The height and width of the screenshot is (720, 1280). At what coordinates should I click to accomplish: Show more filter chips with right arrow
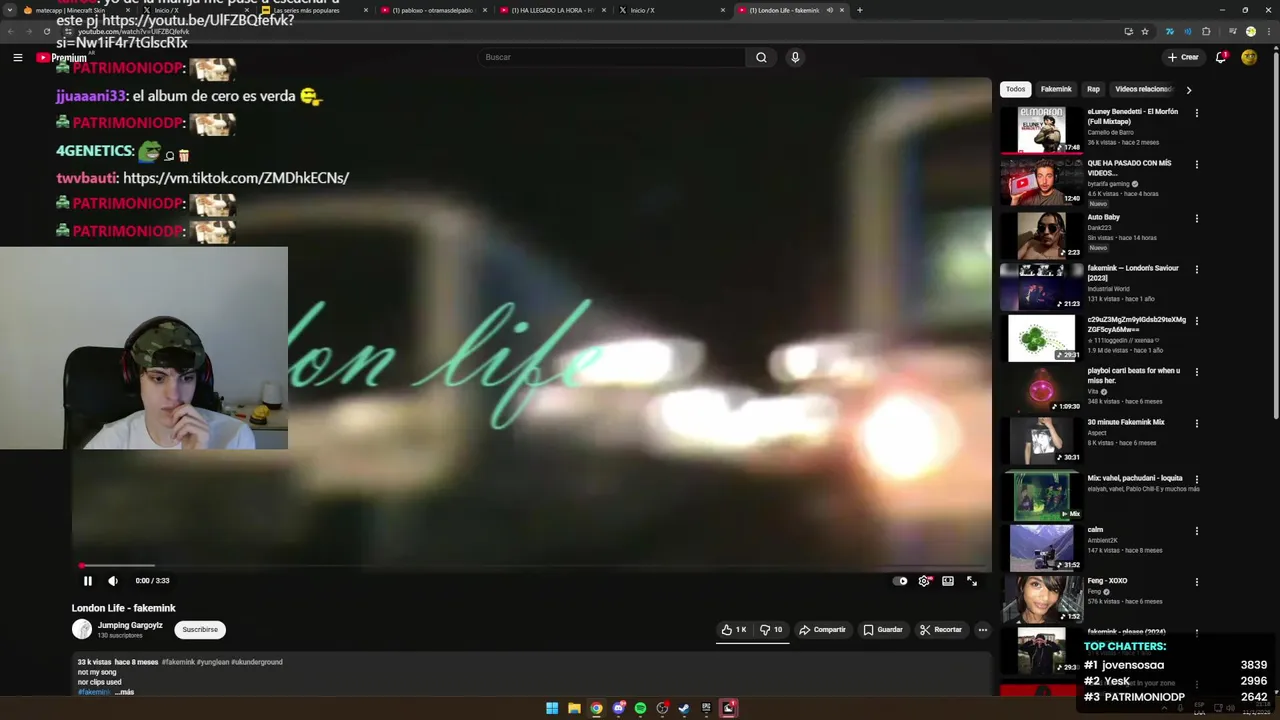pos(1188,90)
